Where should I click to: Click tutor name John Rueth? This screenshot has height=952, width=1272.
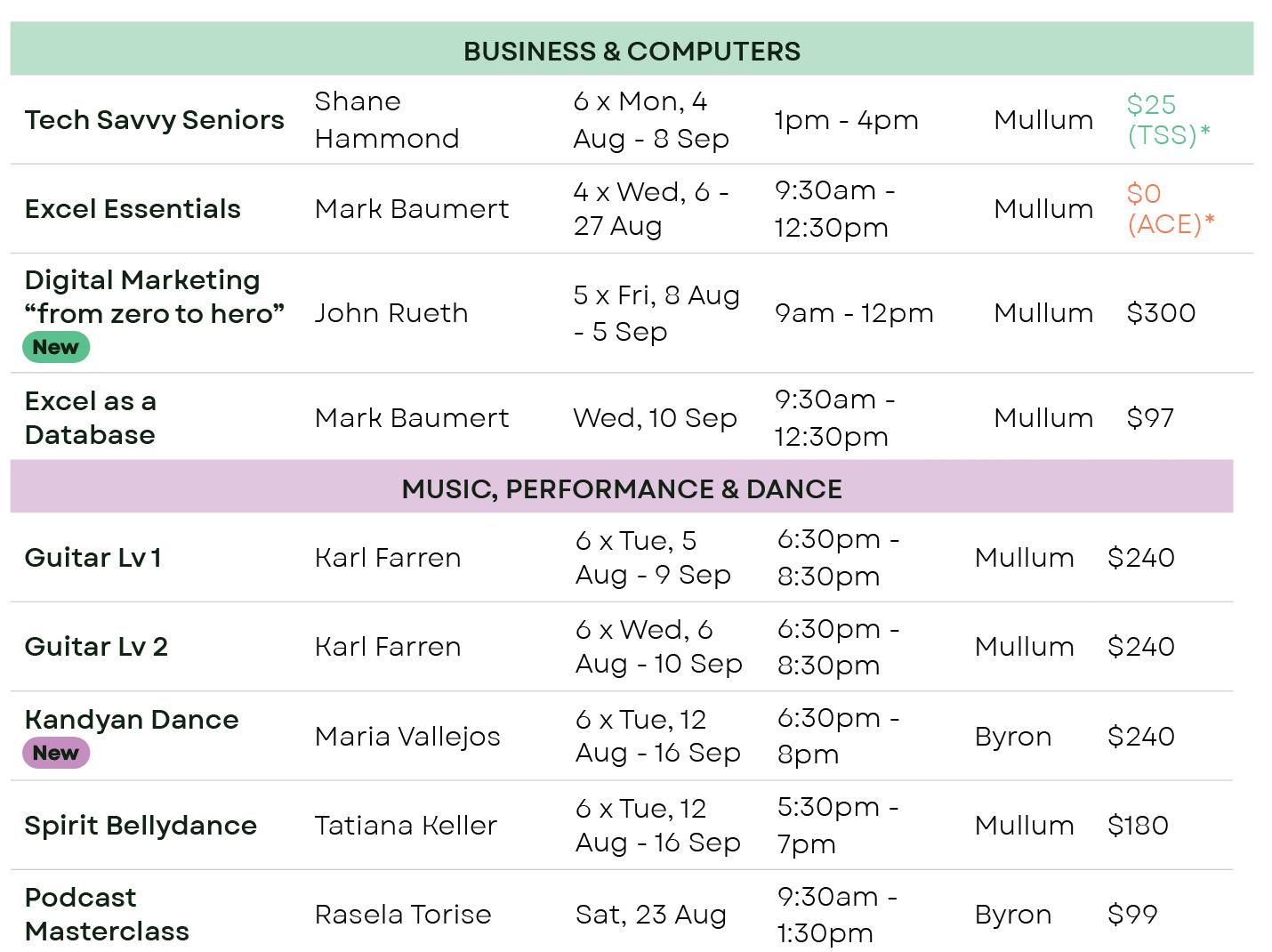[390, 313]
